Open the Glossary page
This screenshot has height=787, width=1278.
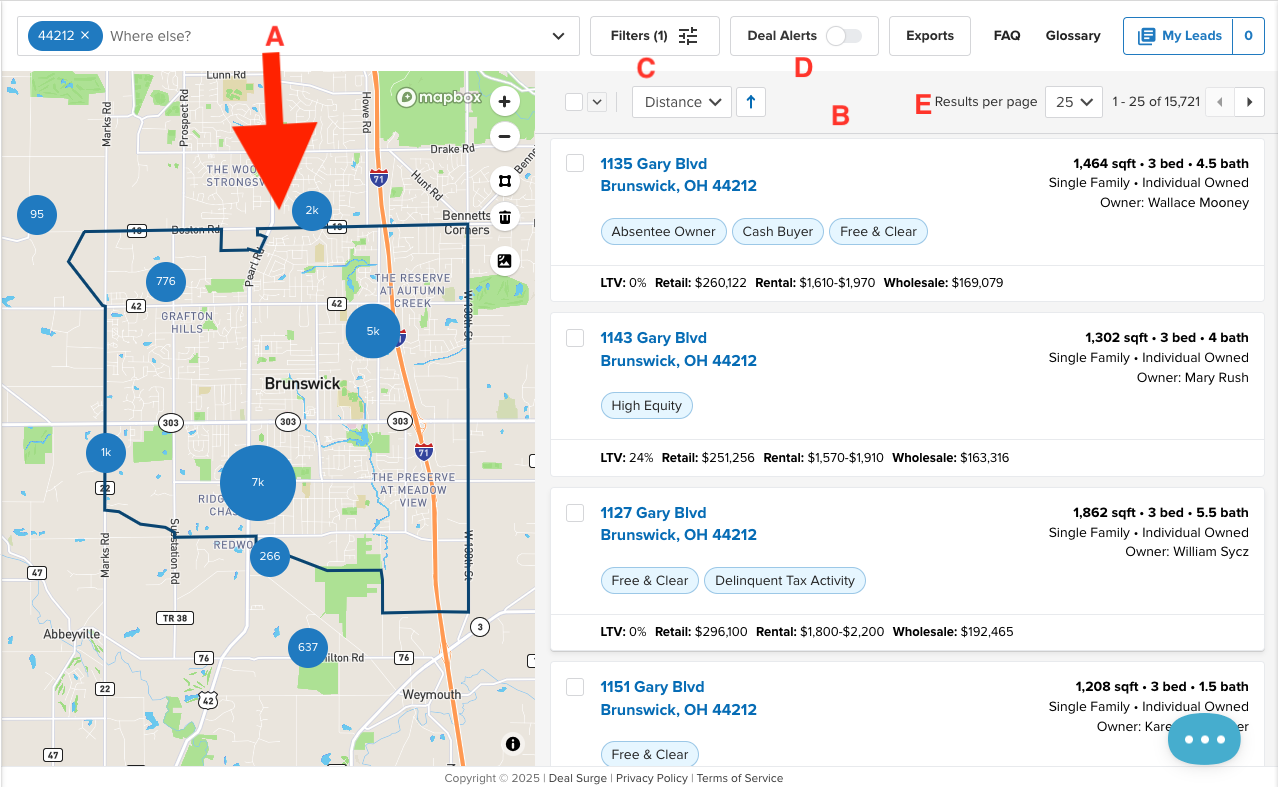coord(1073,36)
